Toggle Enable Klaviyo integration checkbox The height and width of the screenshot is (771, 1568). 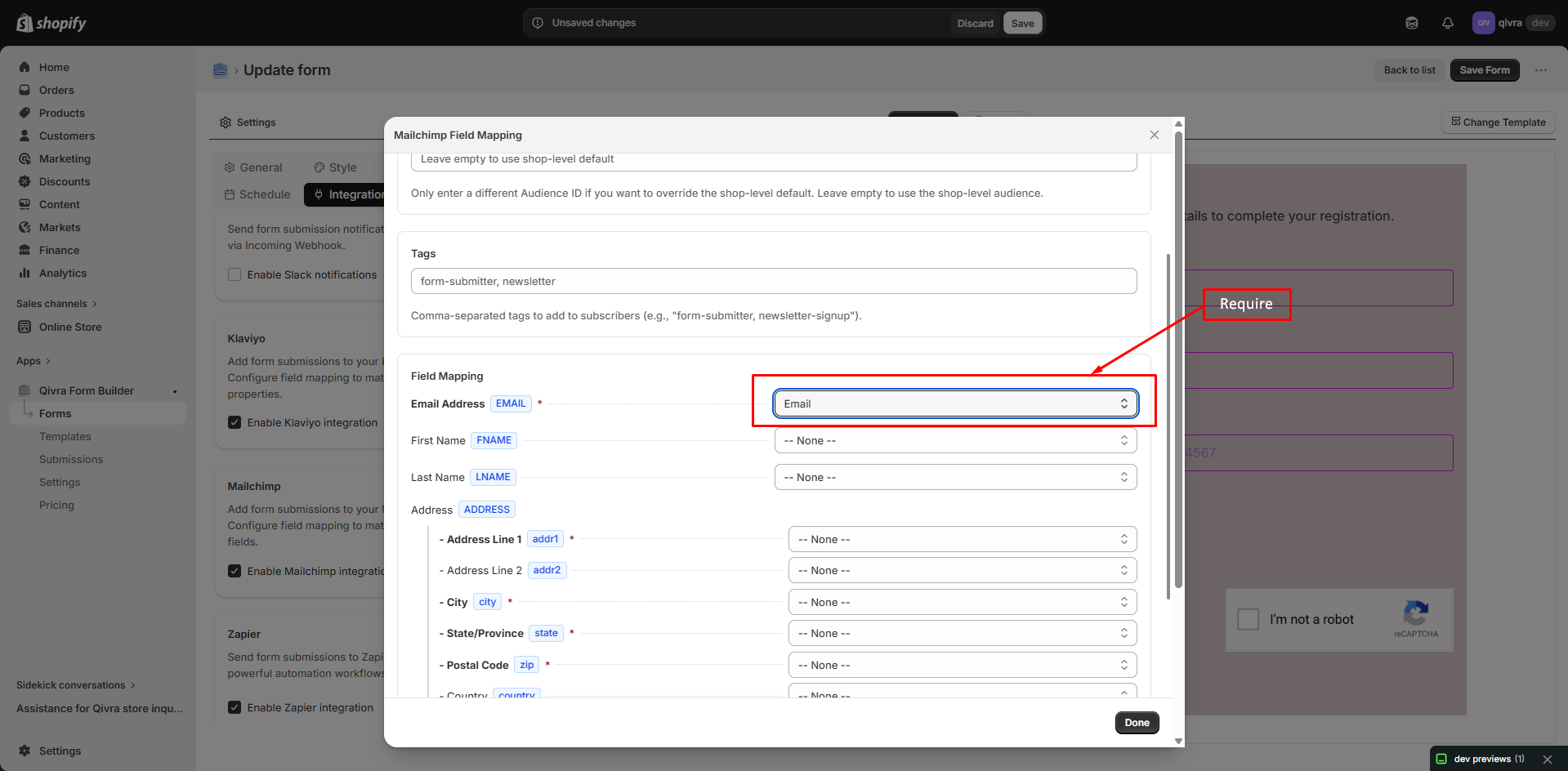235,422
